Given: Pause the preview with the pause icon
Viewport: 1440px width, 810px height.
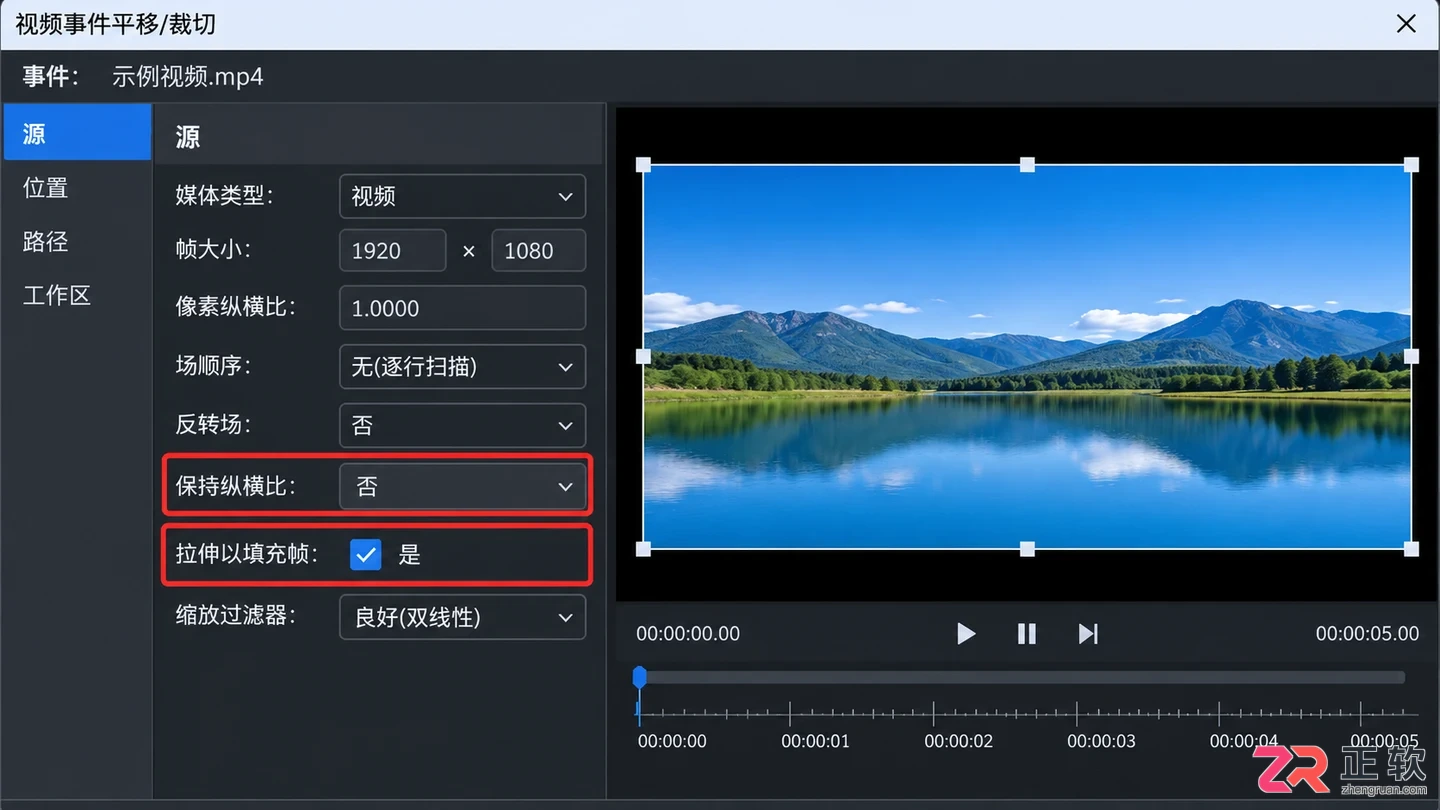Looking at the screenshot, I should pyautogui.click(x=1027, y=634).
